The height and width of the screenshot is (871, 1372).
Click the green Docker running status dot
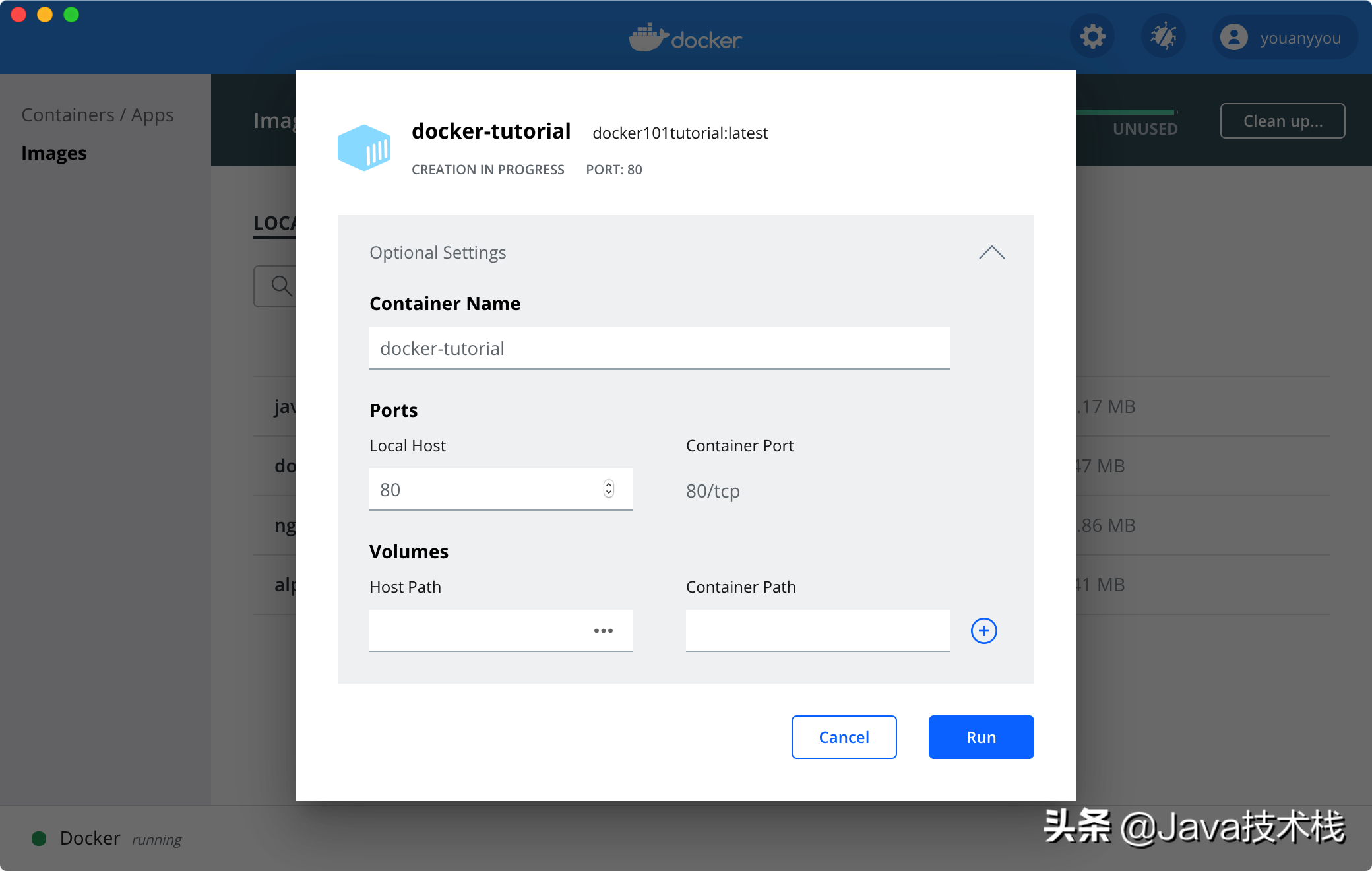coord(39,839)
